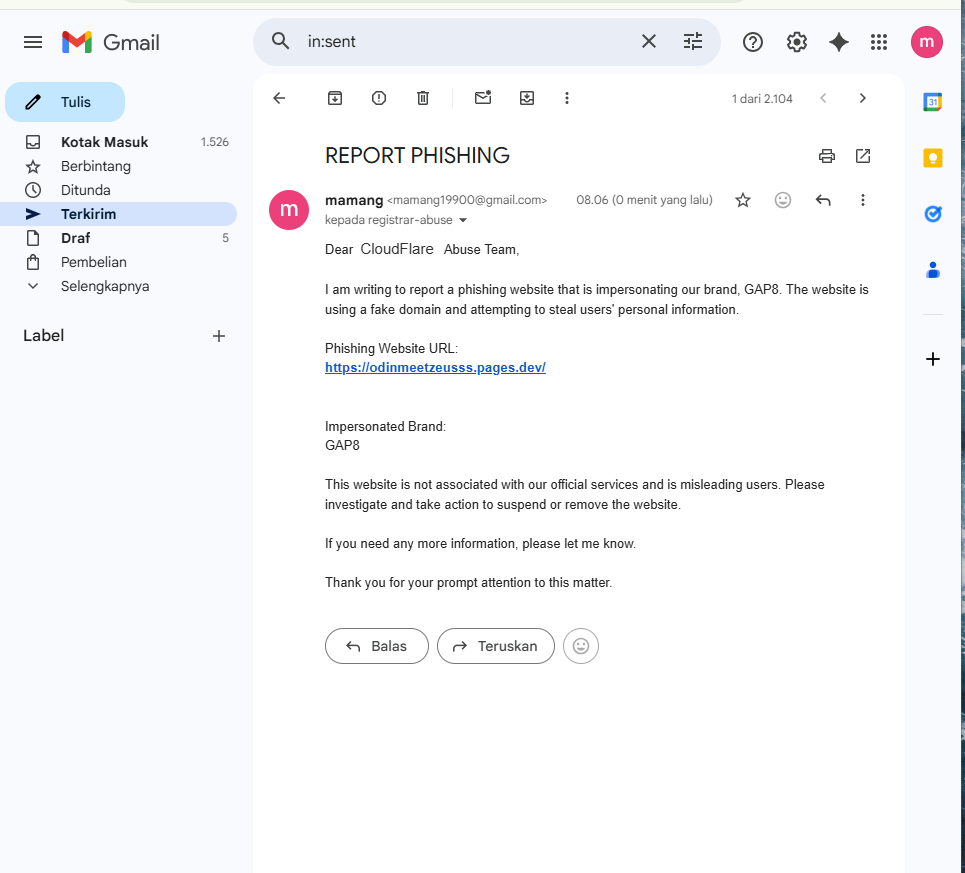Image resolution: width=965 pixels, height=873 pixels.
Task: Click the timestamp 08.06 (0 menit yang lalu)
Action: coord(644,200)
